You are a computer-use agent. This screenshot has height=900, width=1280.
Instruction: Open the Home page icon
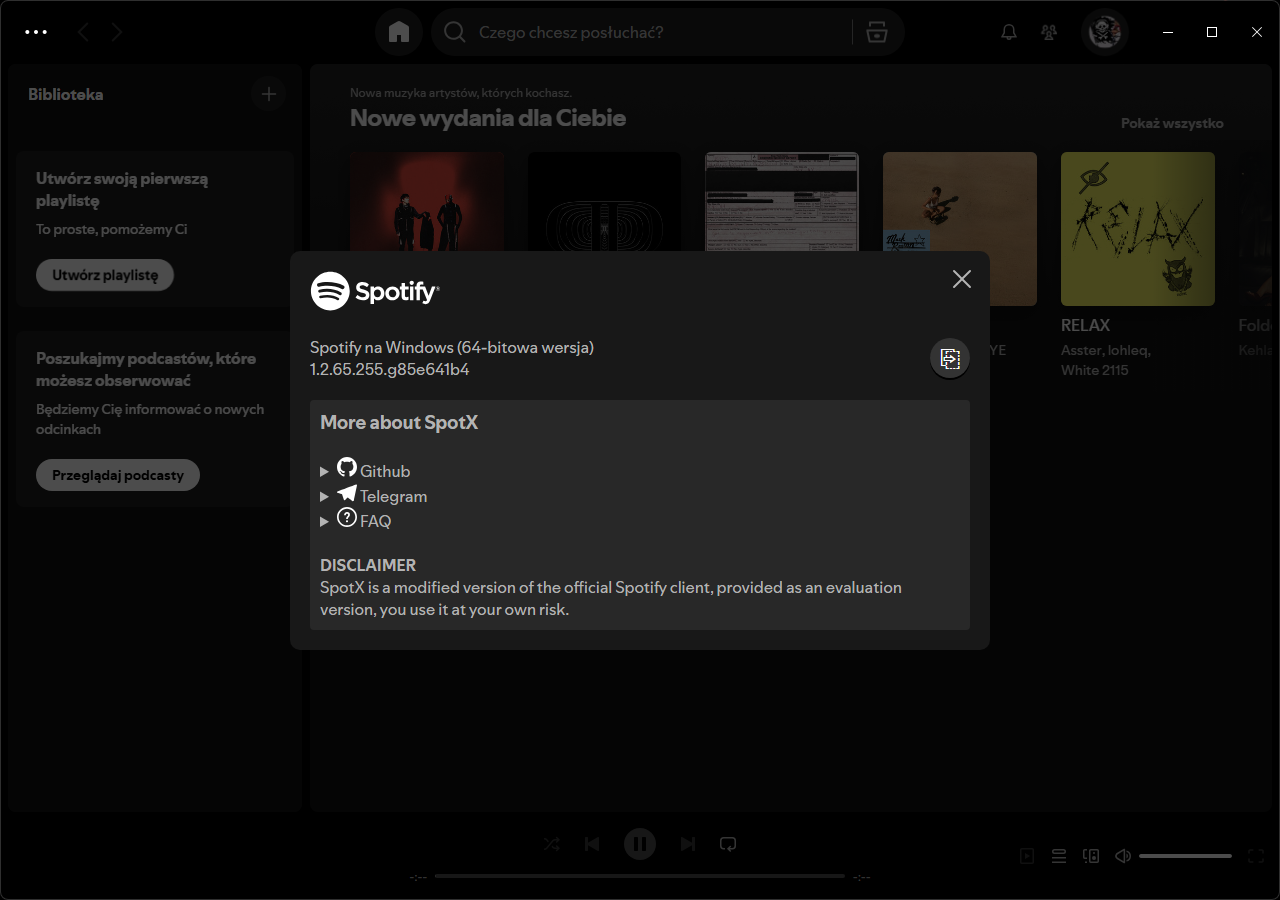[399, 32]
